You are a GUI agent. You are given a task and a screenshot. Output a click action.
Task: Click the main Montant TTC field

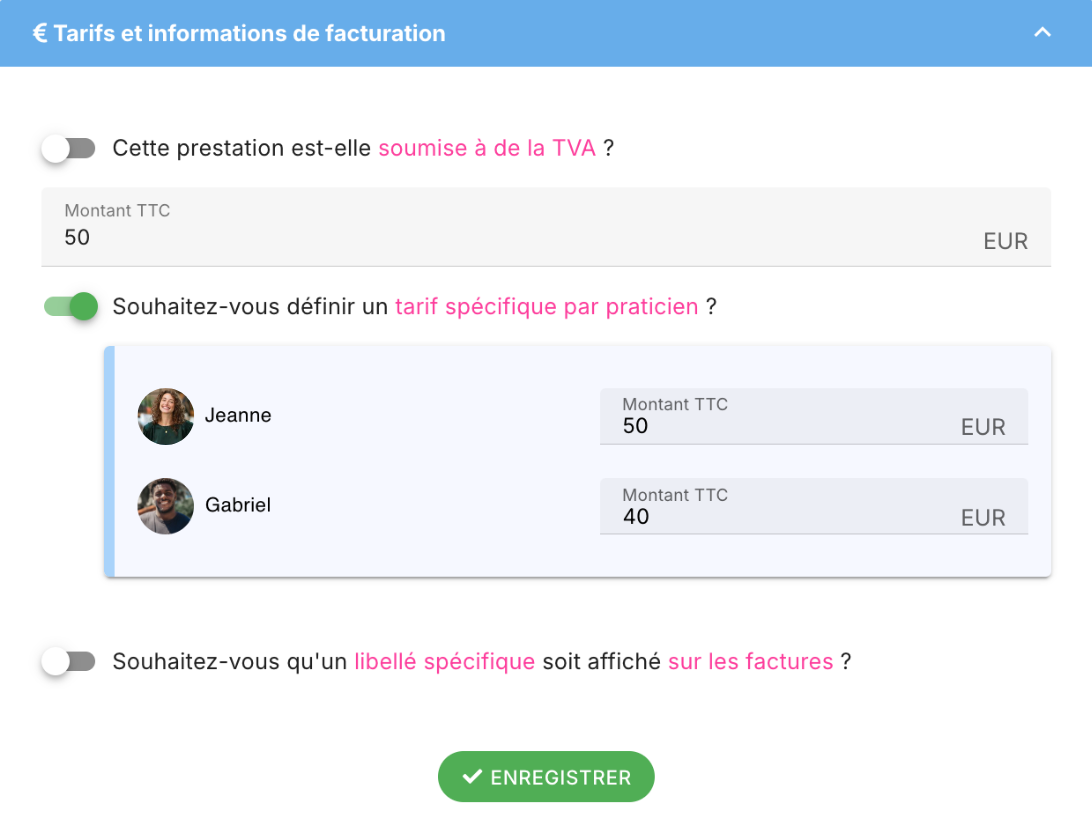pyautogui.click(x=500, y=237)
